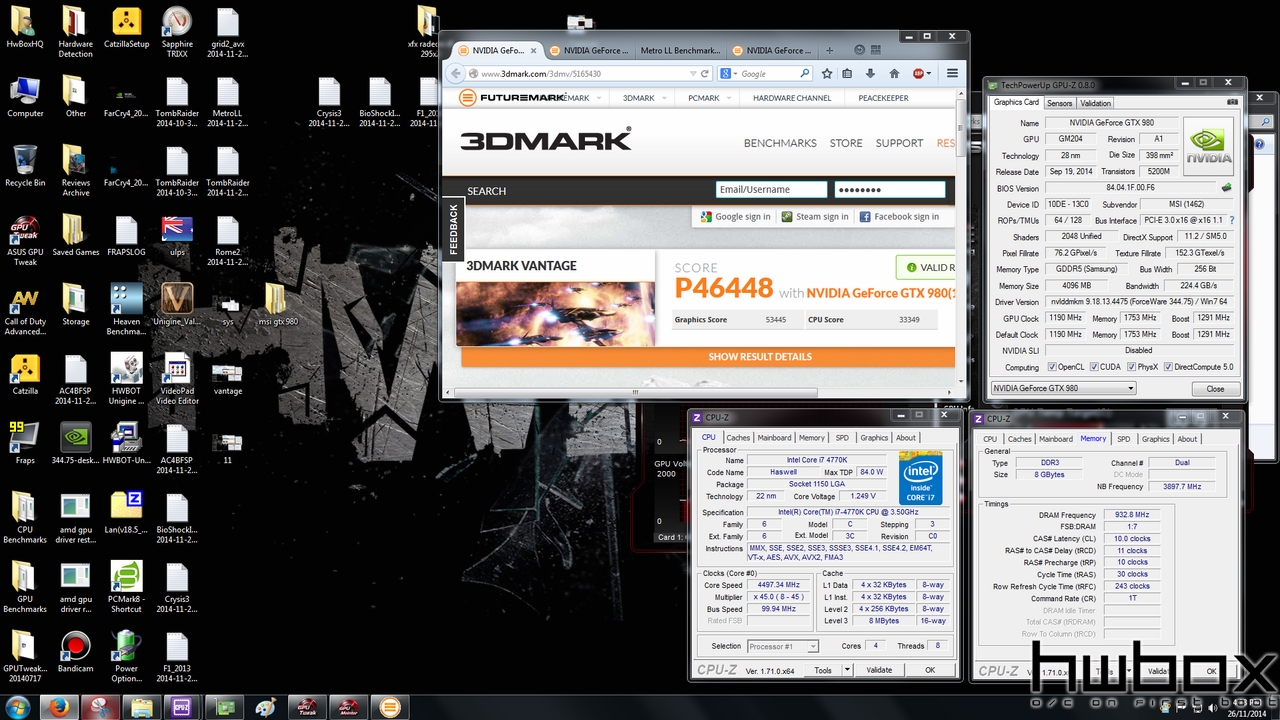The image size is (1280, 720).
Task: Open Unigine Valley desktop shortcut
Action: [177, 304]
